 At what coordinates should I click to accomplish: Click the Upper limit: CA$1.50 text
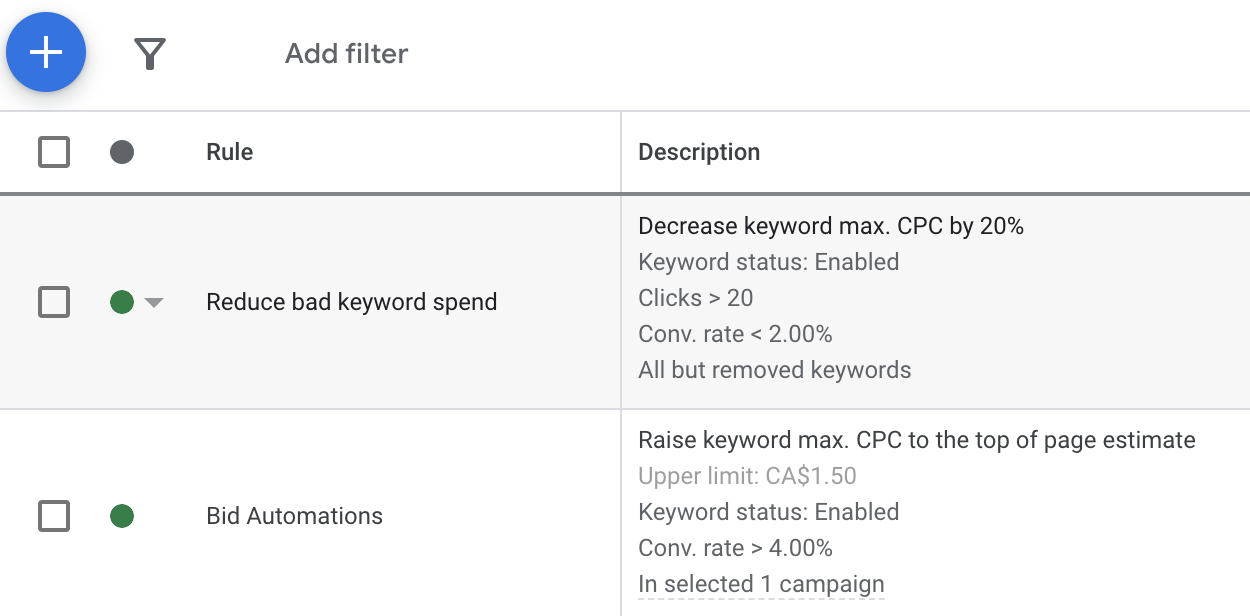tap(747, 476)
